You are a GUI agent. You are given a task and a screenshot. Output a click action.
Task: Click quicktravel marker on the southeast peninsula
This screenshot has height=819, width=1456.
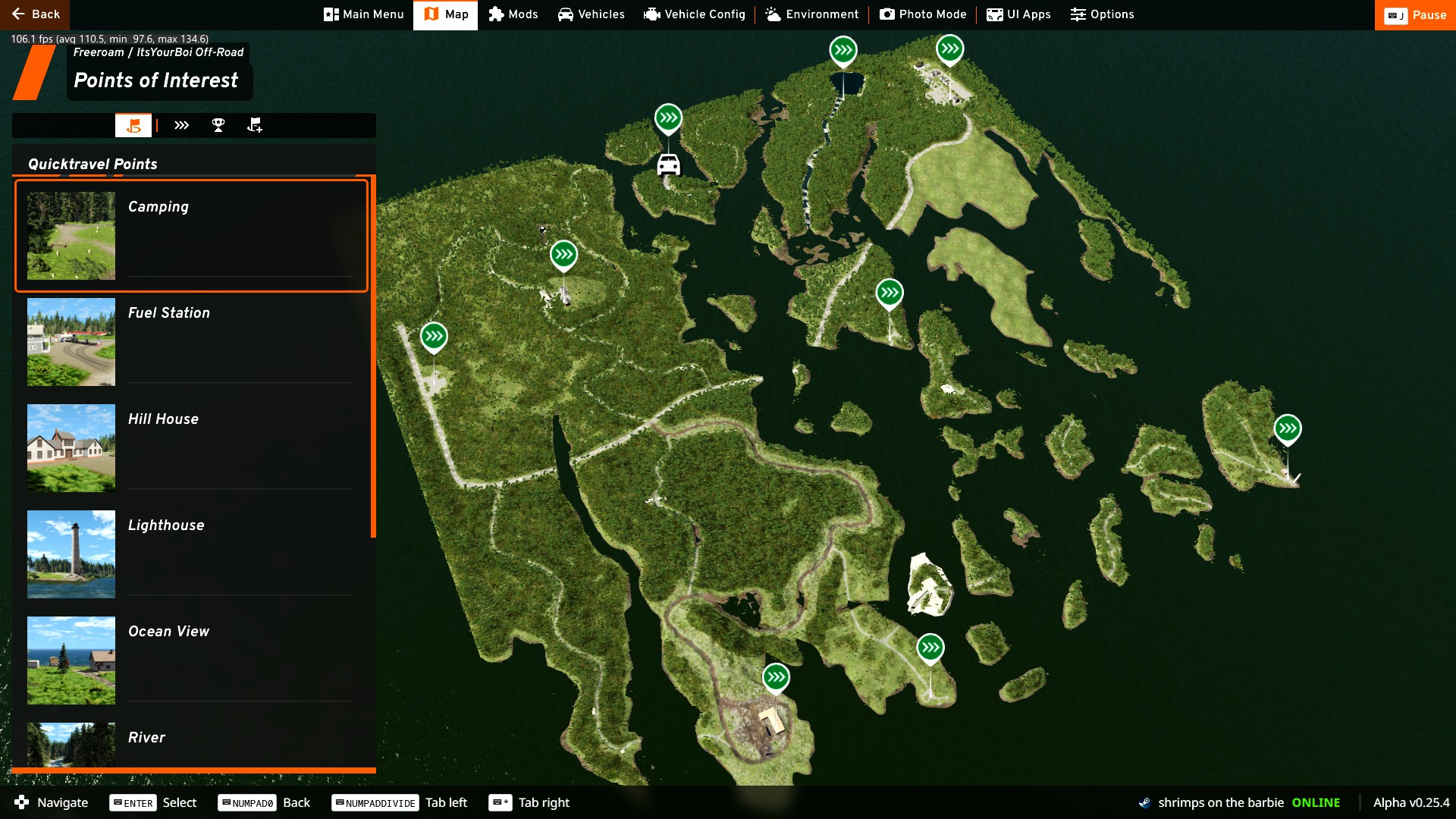click(930, 648)
